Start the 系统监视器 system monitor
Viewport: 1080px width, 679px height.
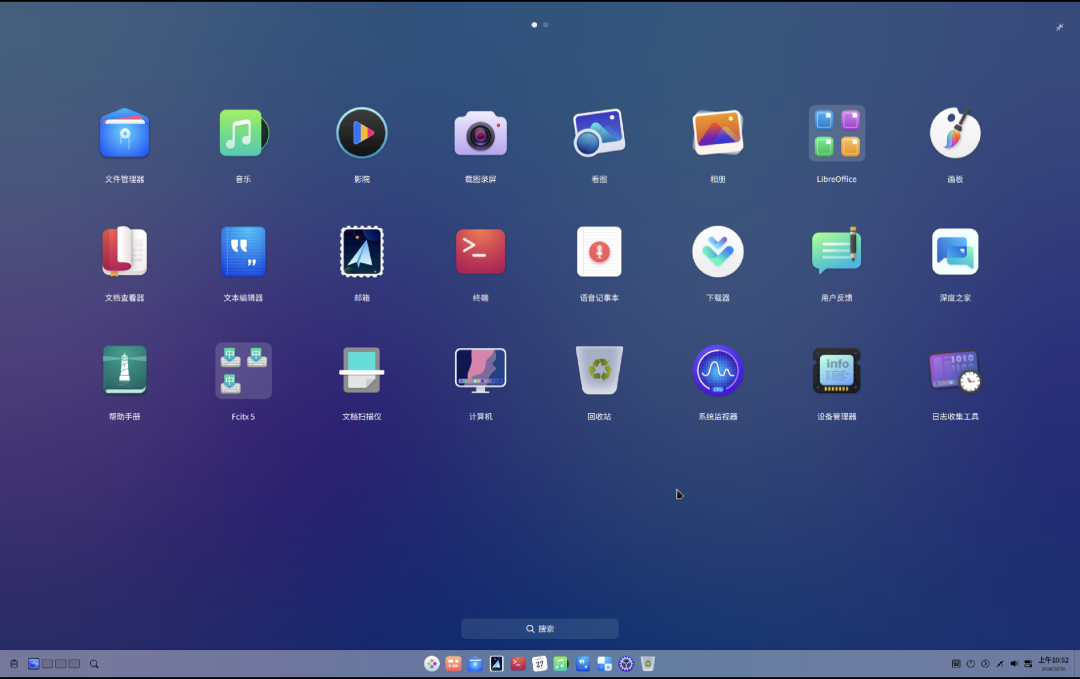point(717,370)
